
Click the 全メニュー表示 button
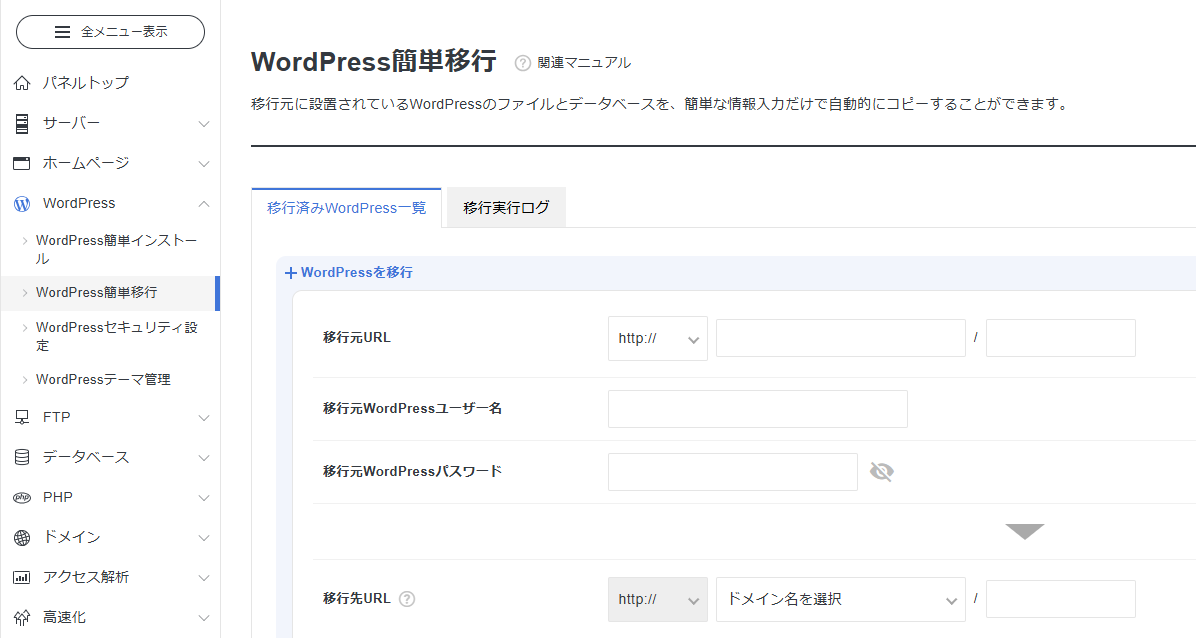111,32
